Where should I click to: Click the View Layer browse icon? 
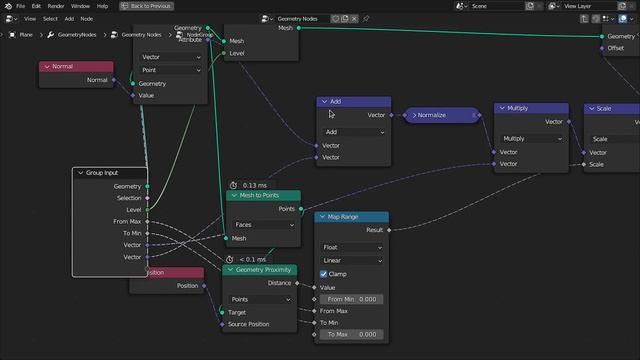pos(554,6)
